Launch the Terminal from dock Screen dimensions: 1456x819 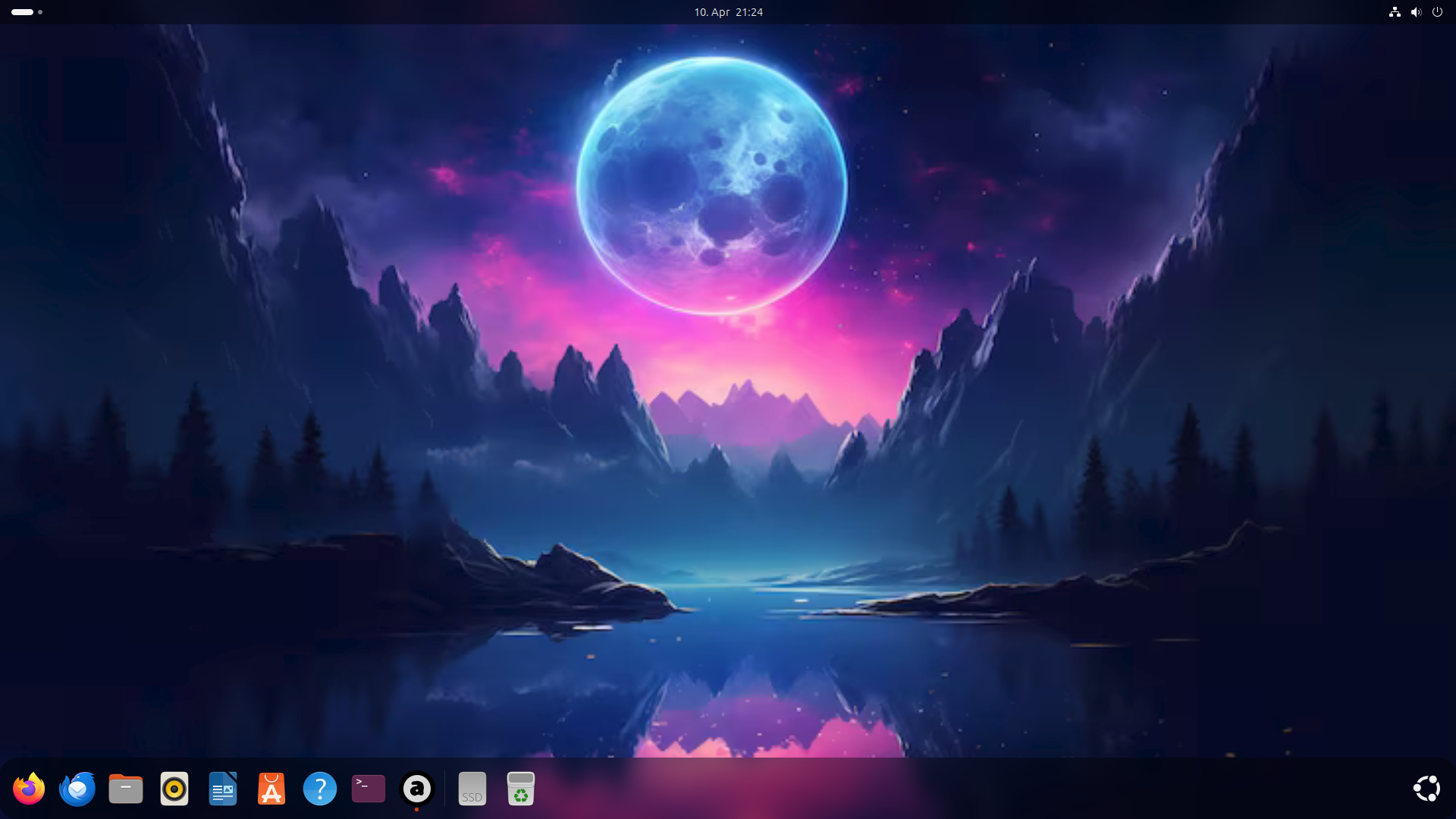click(x=369, y=789)
